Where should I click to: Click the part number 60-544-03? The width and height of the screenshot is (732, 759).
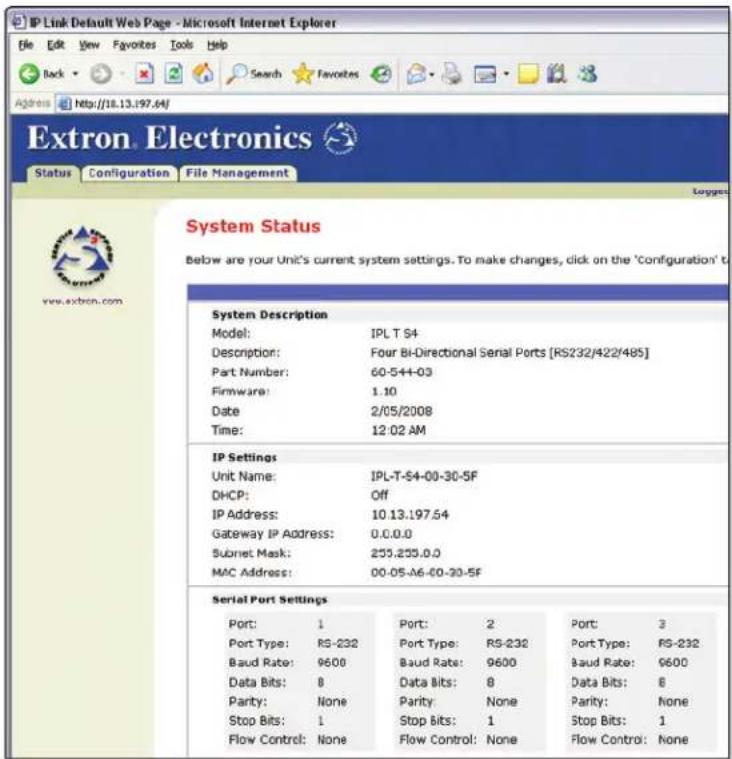(x=401, y=372)
